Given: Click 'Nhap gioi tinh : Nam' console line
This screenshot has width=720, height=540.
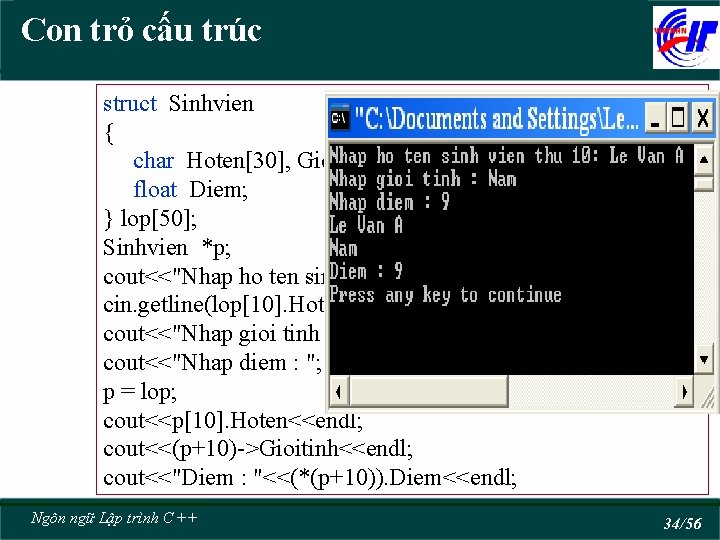Looking at the screenshot, I should [423, 179].
